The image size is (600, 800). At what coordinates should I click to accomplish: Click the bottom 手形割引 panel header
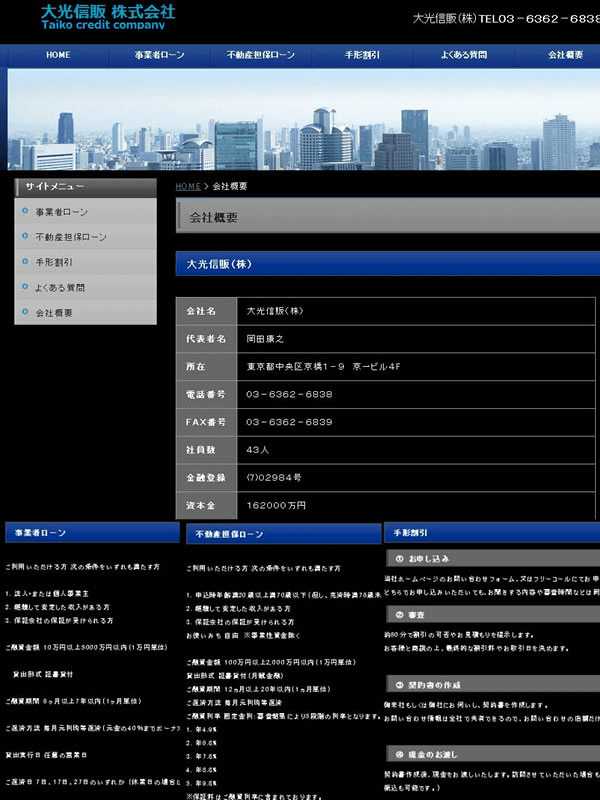pyautogui.click(x=492, y=533)
